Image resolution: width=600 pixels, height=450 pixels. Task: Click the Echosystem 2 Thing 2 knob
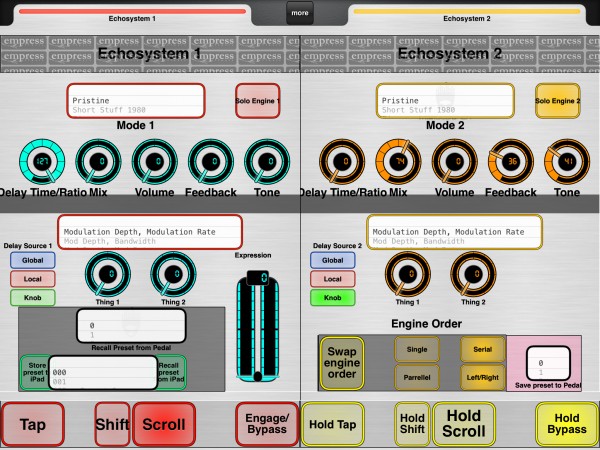[473, 274]
